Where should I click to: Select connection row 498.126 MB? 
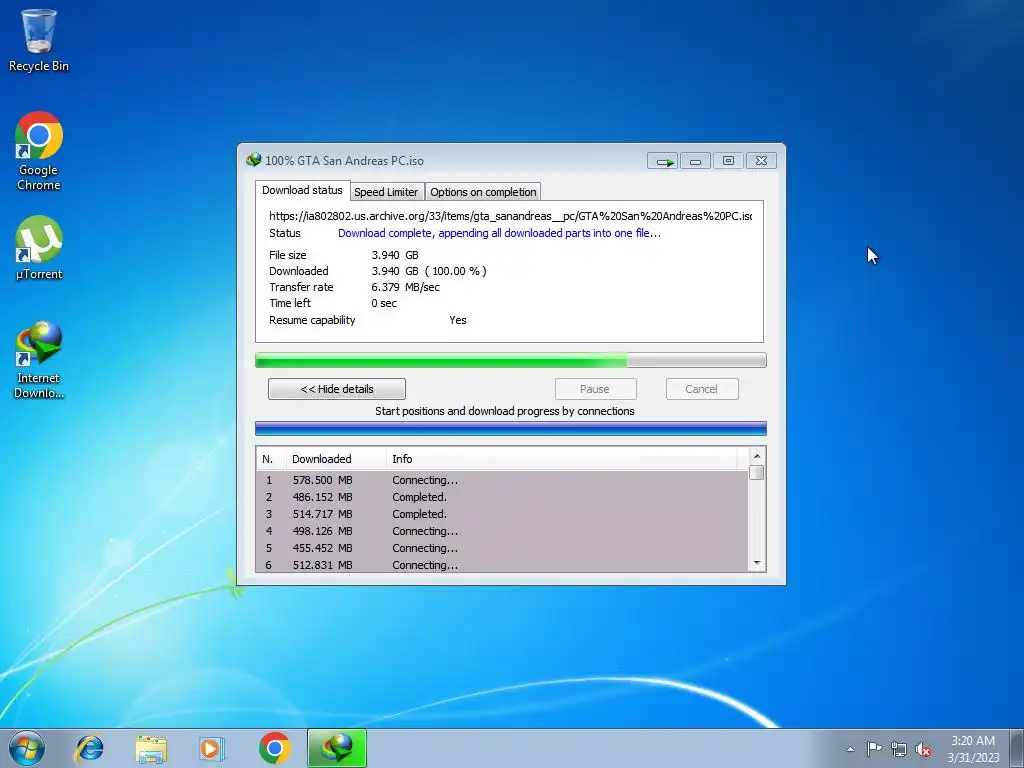pyautogui.click(x=502, y=531)
